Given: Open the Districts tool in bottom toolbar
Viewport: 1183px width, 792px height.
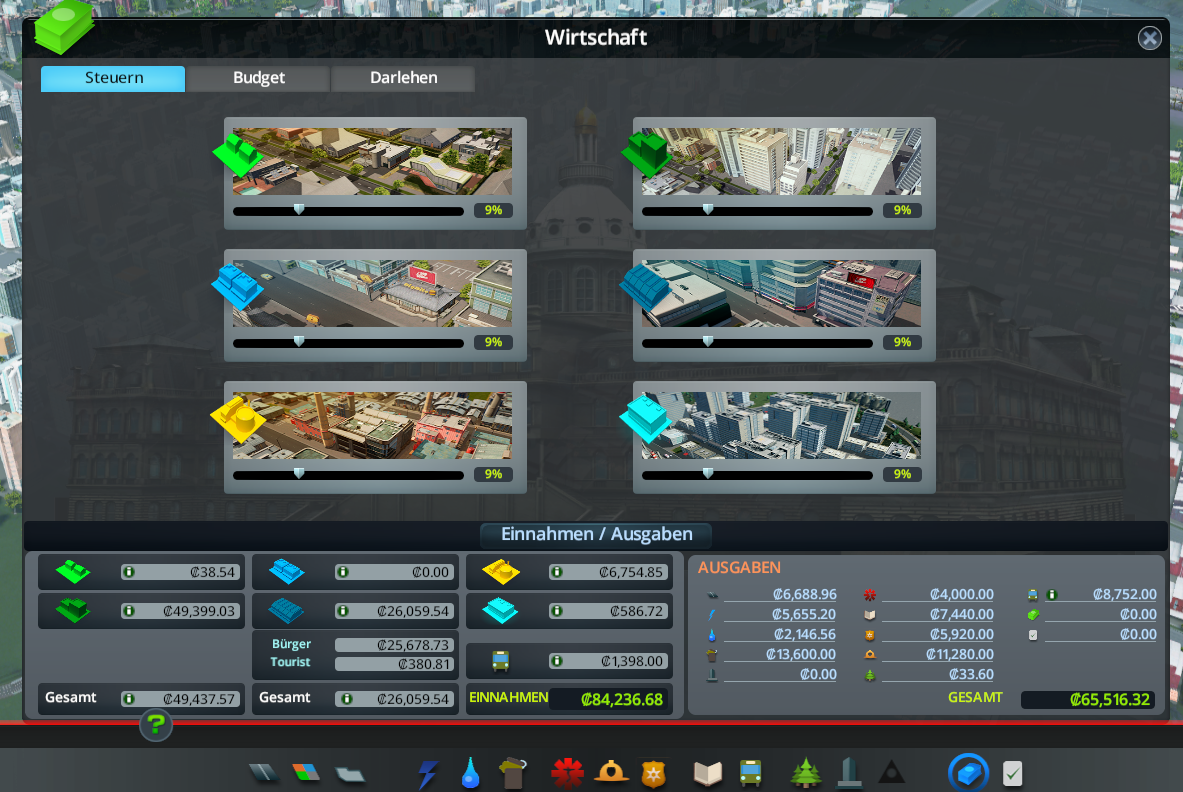Looking at the screenshot, I should (350, 773).
